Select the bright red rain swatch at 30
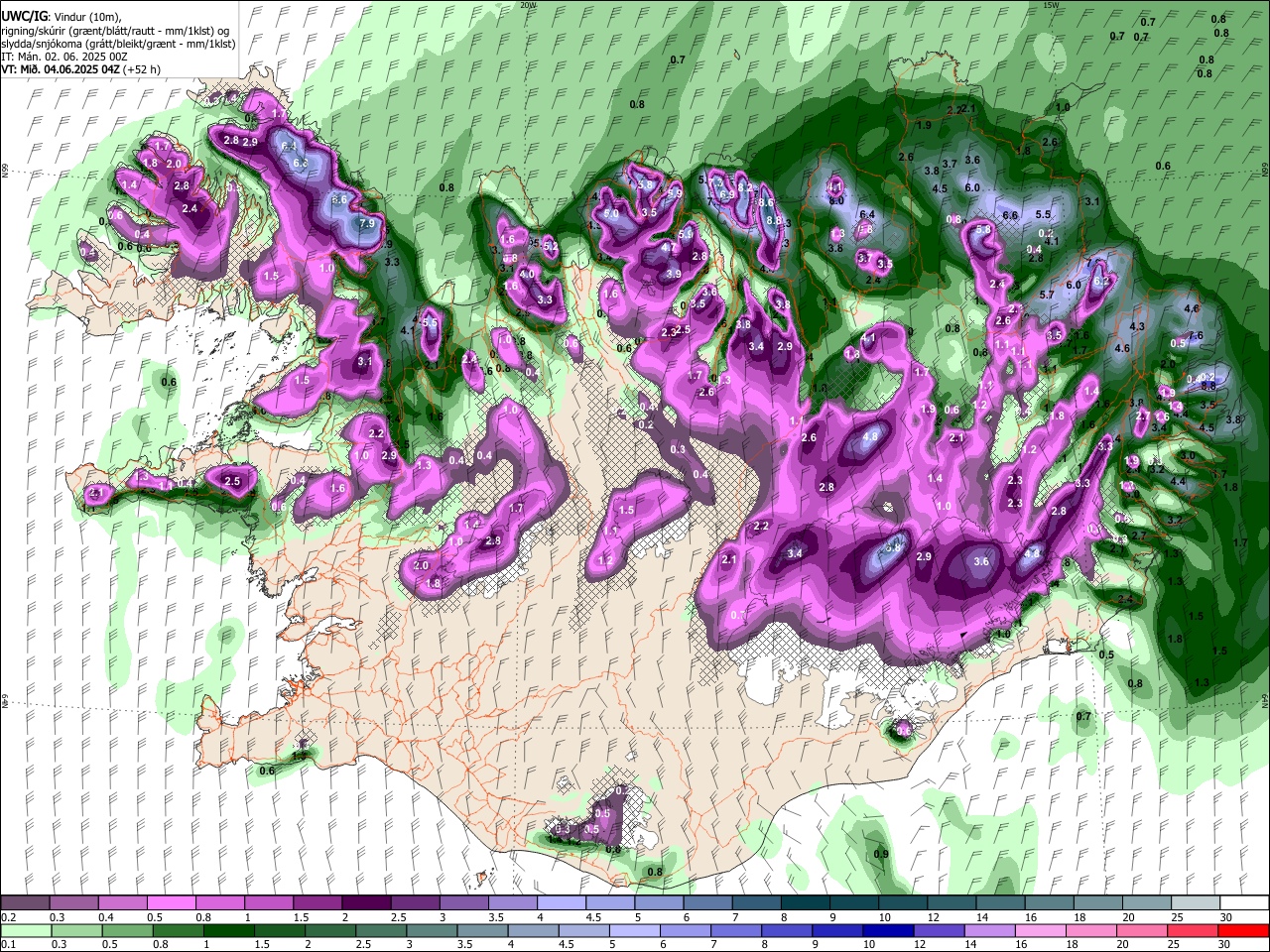Viewport: 1270px width, 952px height. pyautogui.click(x=1243, y=931)
